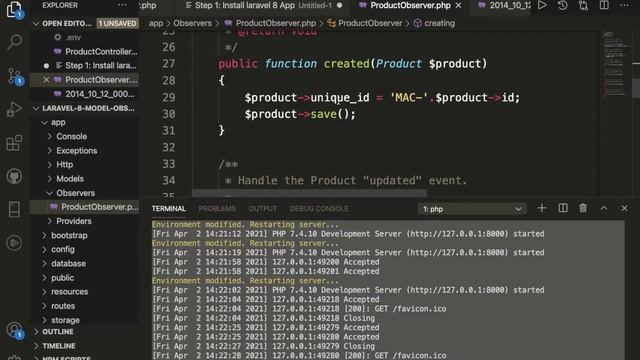Collapse the app folder

(44, 122)
